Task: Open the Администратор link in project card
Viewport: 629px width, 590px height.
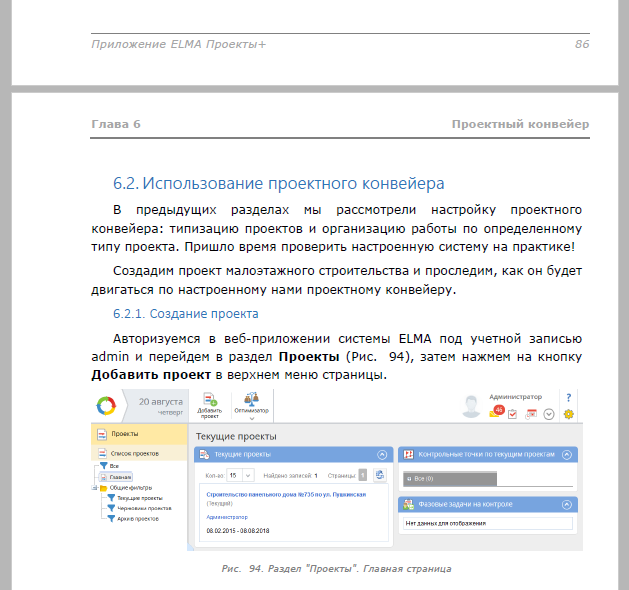Action: point(227,517)
